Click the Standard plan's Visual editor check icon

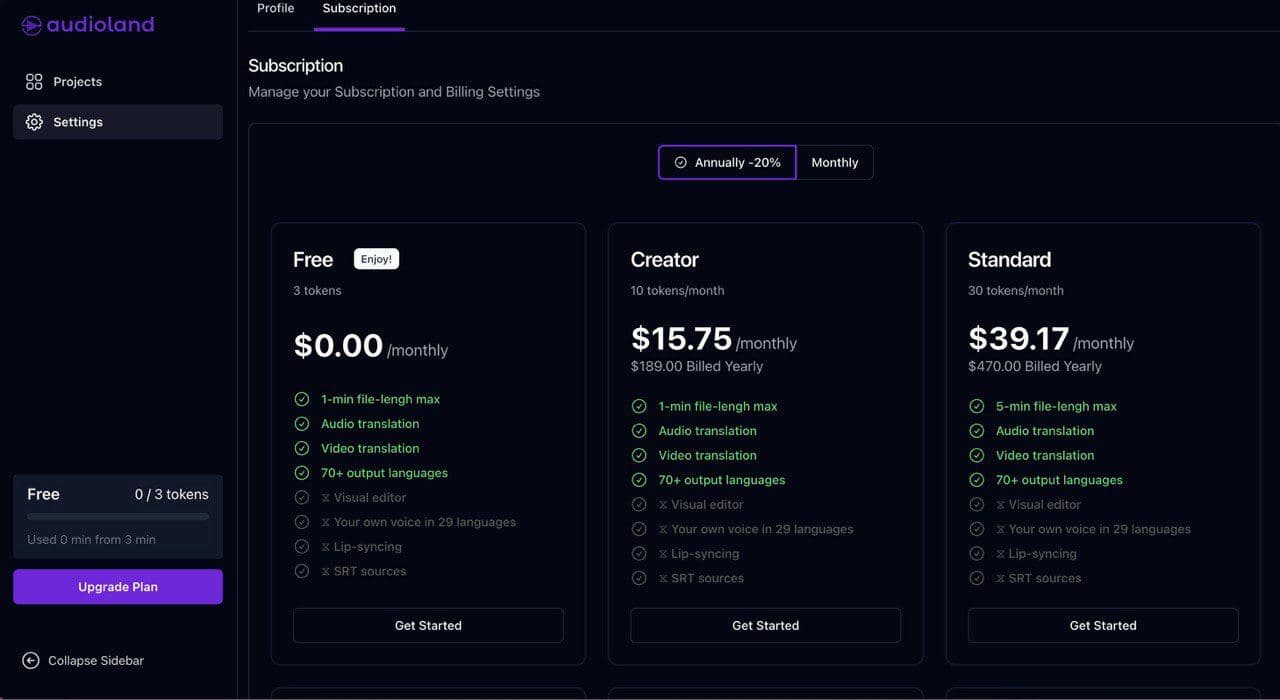click(x=977, y=504)
